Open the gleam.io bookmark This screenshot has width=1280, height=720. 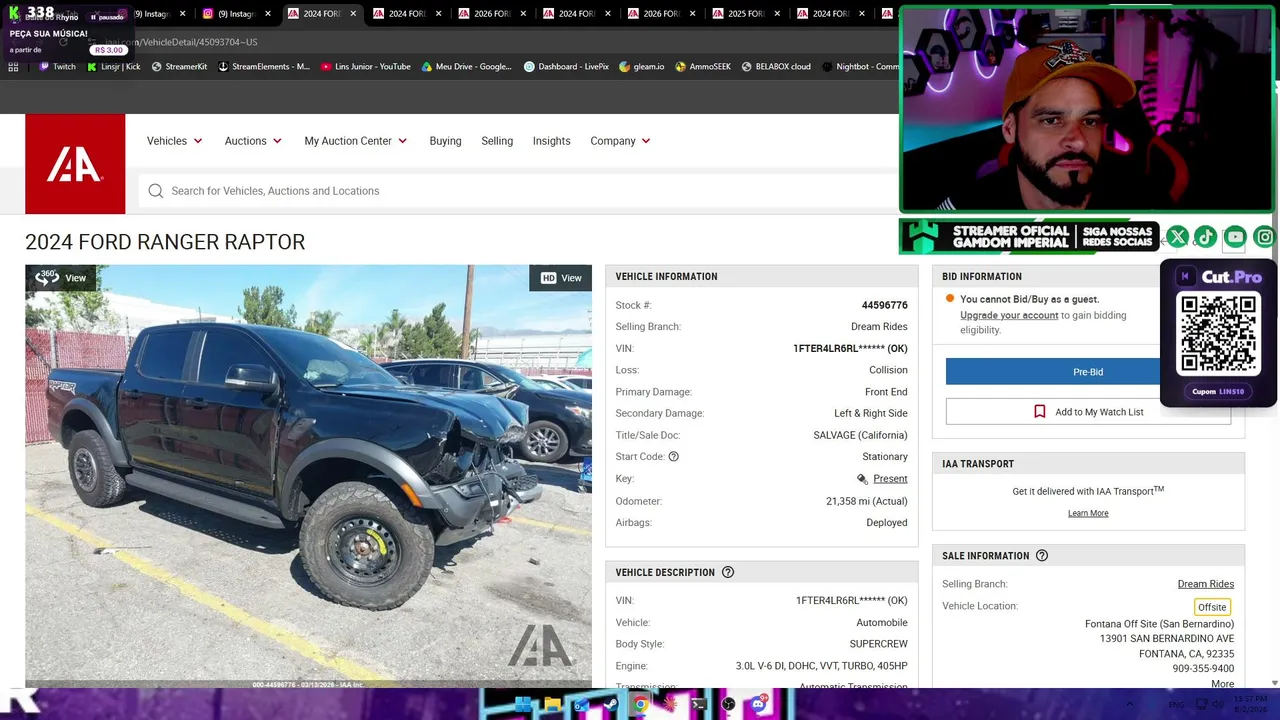(642, 67)
